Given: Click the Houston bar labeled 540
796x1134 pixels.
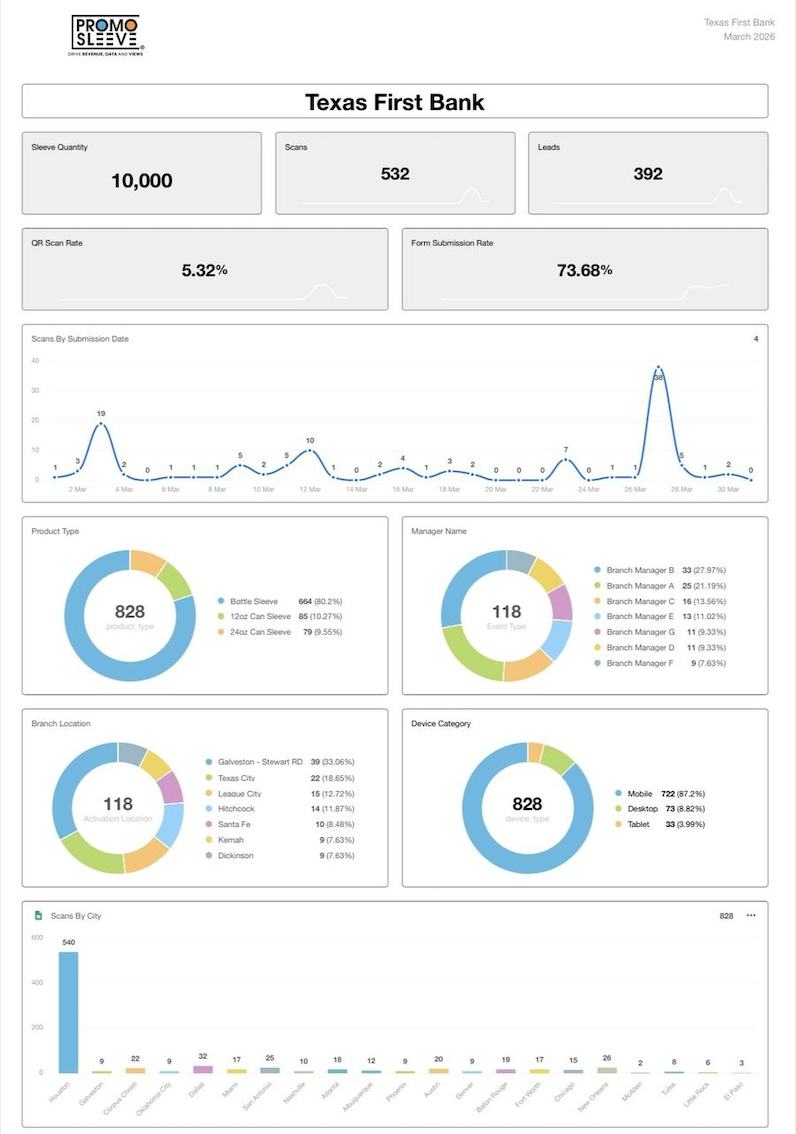Looking at the screenshot, I should click(69, 1012).
